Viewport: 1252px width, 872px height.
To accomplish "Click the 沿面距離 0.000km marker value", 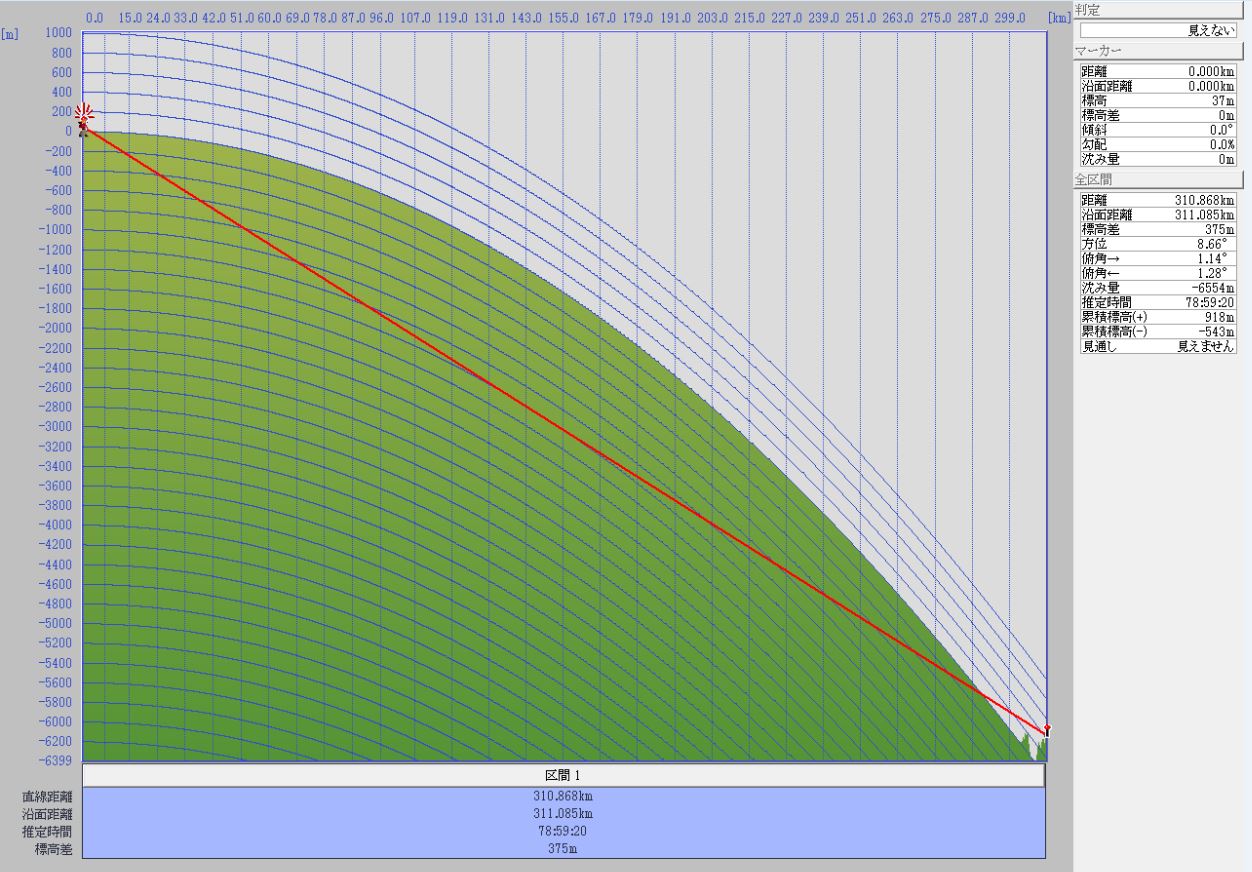I will [1211, 86].
